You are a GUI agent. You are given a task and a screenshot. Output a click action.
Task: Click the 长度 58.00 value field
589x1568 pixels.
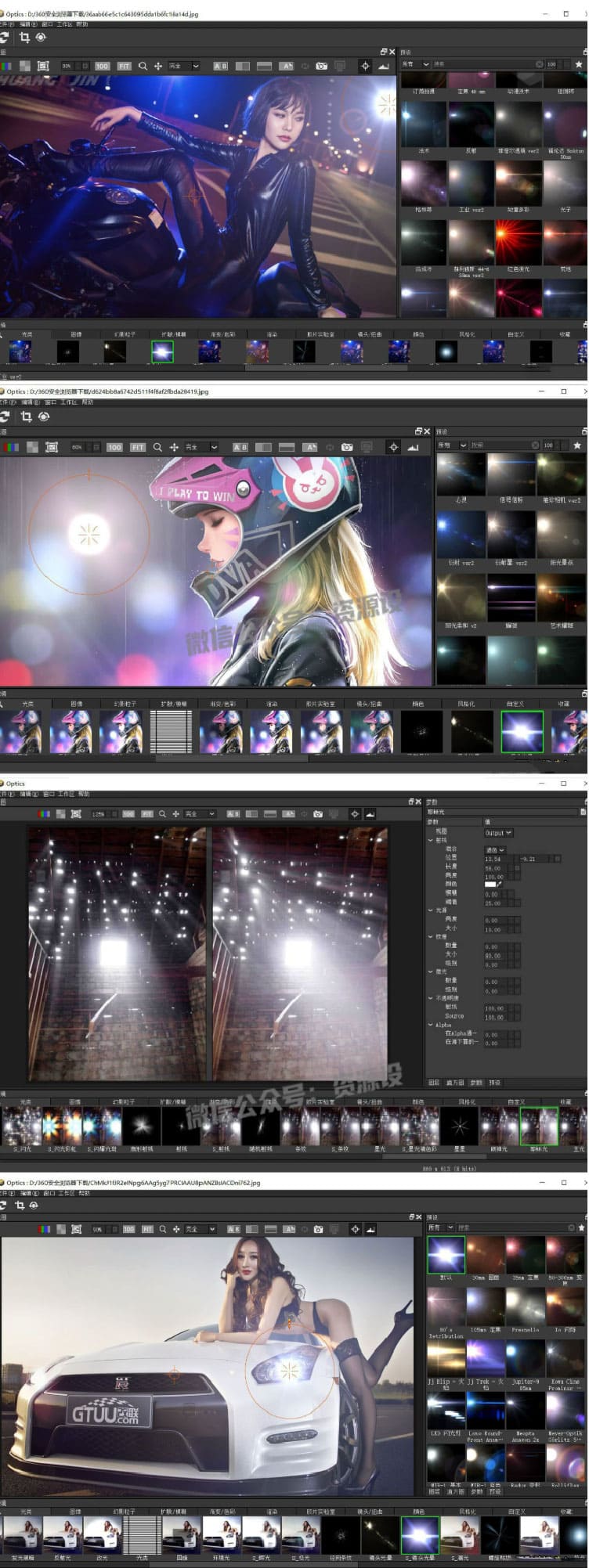point(495,867)
